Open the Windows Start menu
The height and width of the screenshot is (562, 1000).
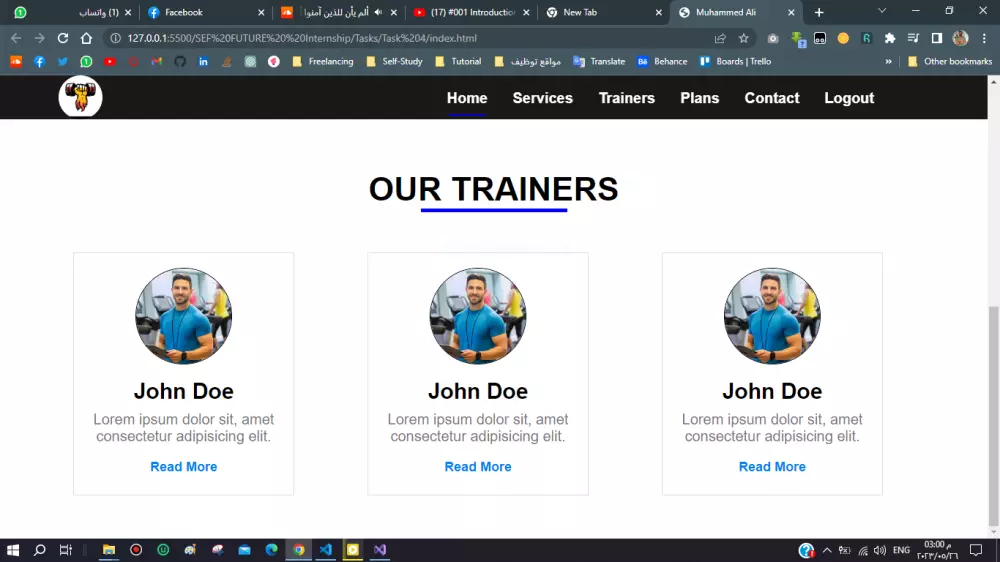point(13,550)
